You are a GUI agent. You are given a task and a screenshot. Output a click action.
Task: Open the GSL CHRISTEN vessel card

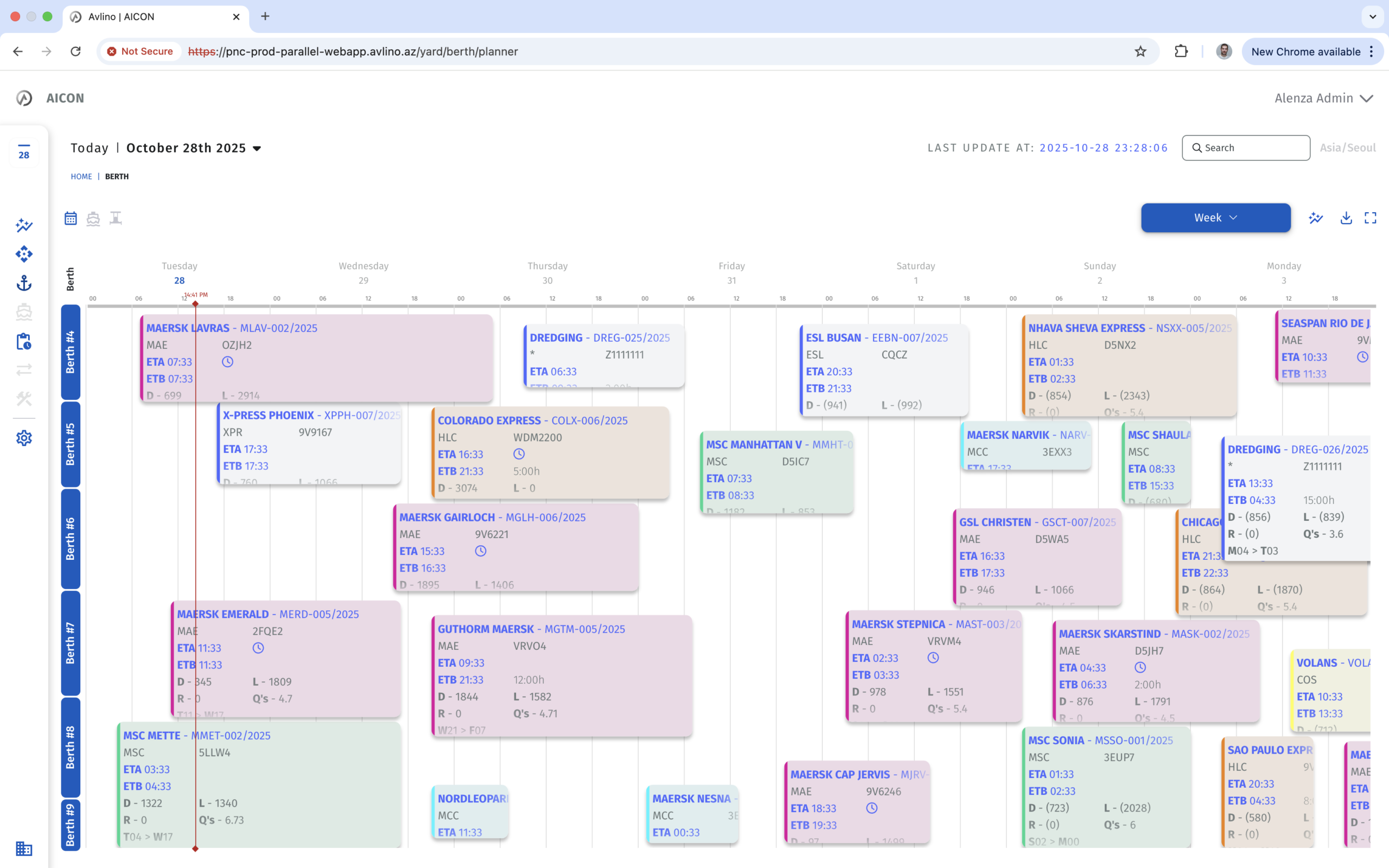(1037, 557)
